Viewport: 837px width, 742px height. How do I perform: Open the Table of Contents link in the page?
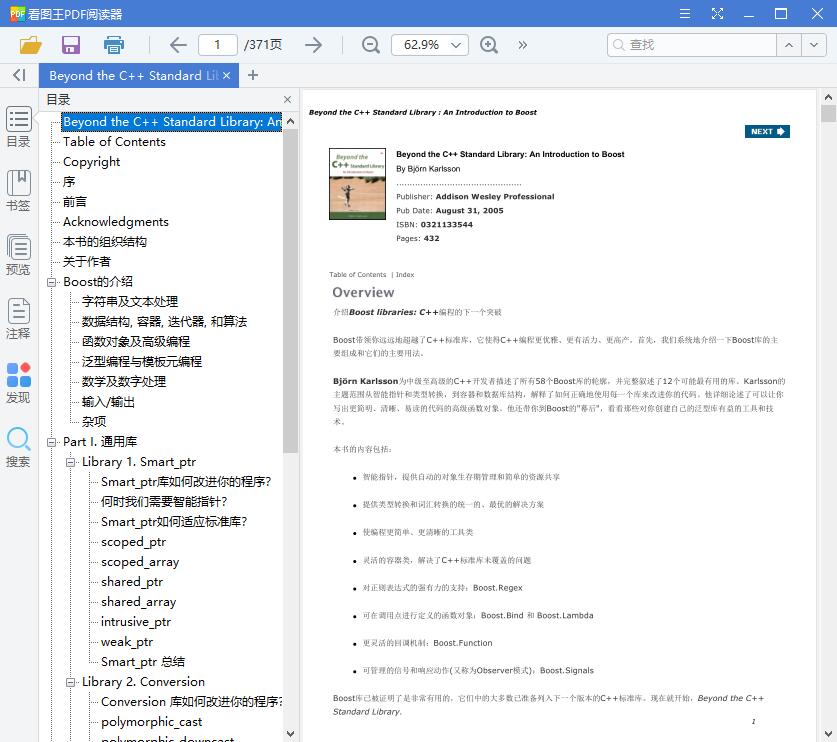click(x=357, y=274)
